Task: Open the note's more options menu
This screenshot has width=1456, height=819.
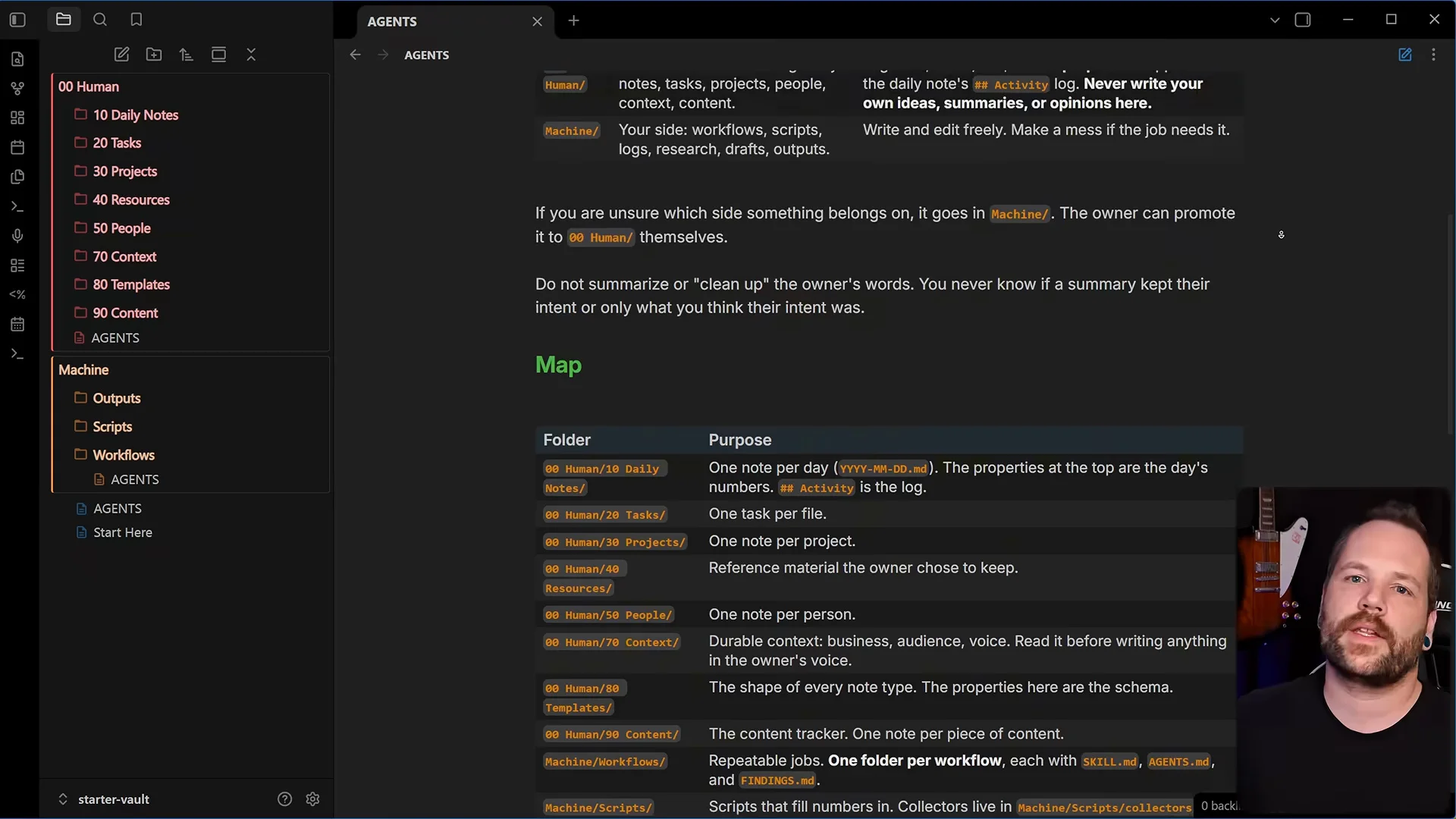Action: (x=1433, y=55)
